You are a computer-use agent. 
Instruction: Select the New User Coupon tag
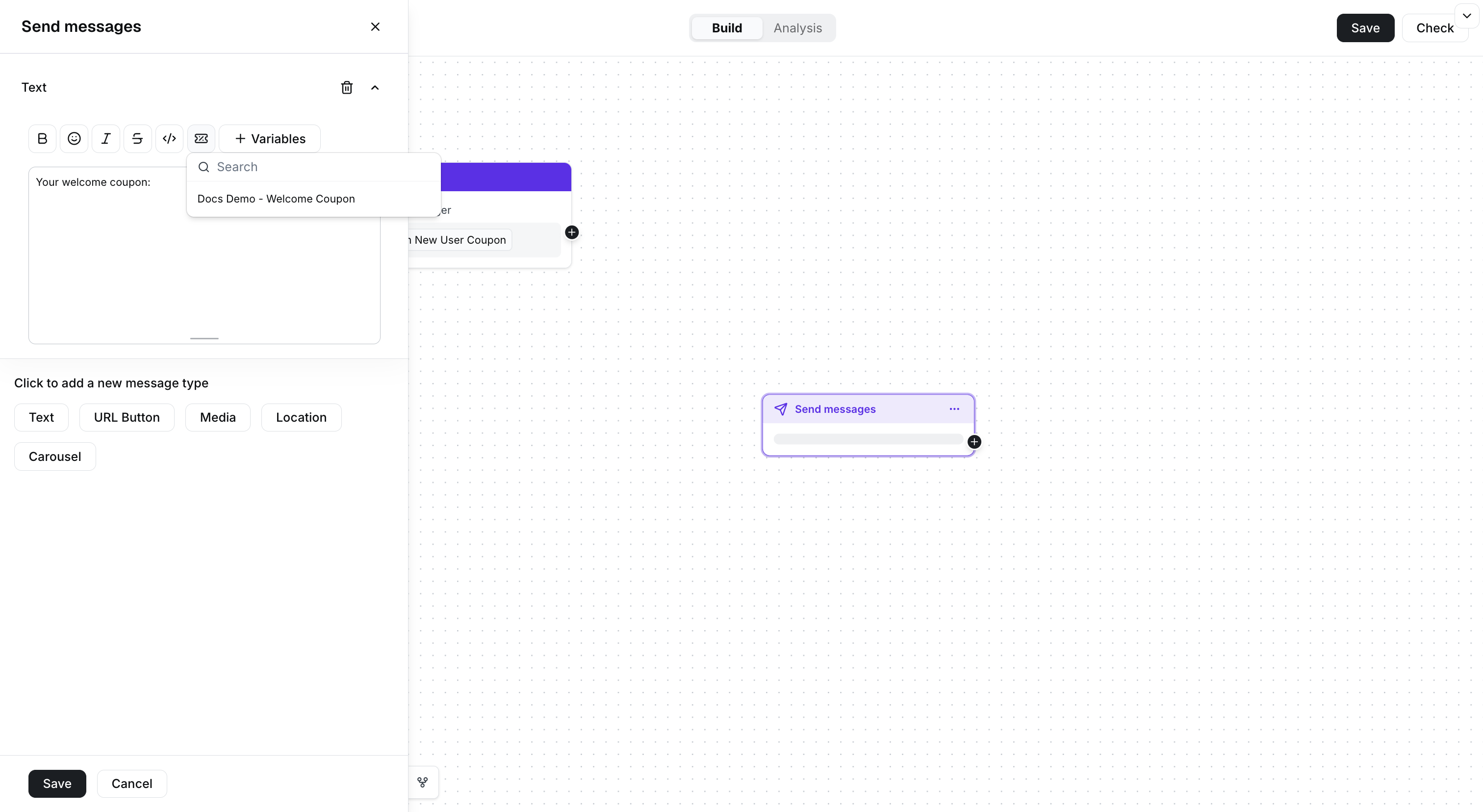pyautogui.click(x=459, y=240)
